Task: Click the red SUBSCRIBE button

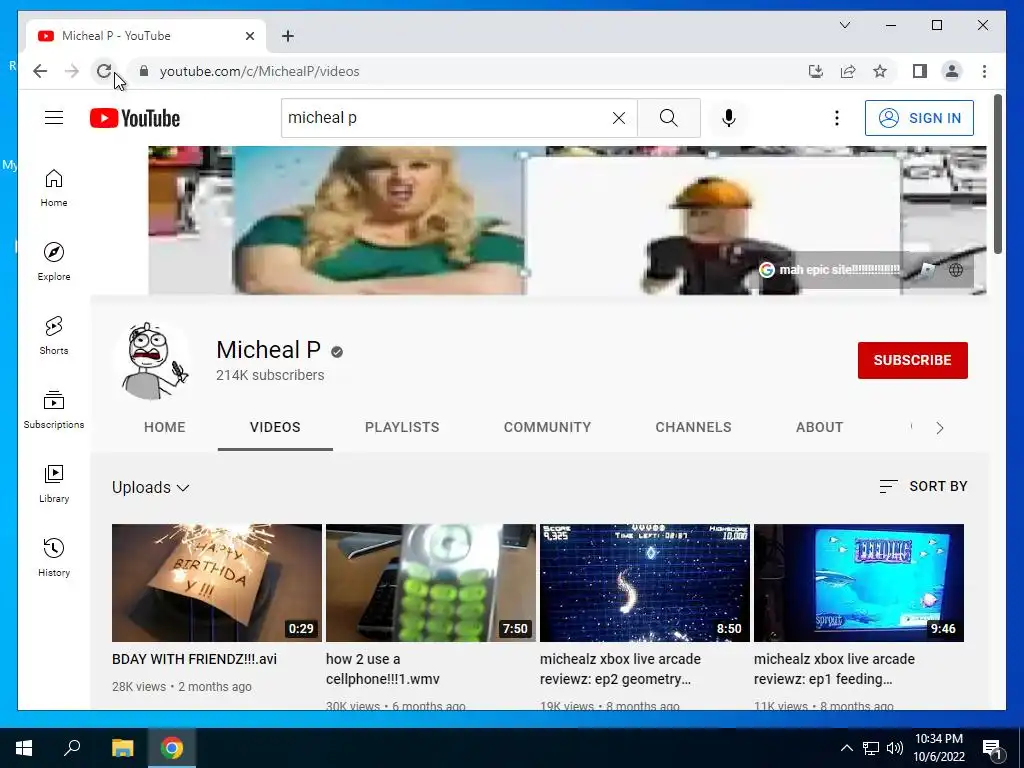Action: (x=912, y=360)
